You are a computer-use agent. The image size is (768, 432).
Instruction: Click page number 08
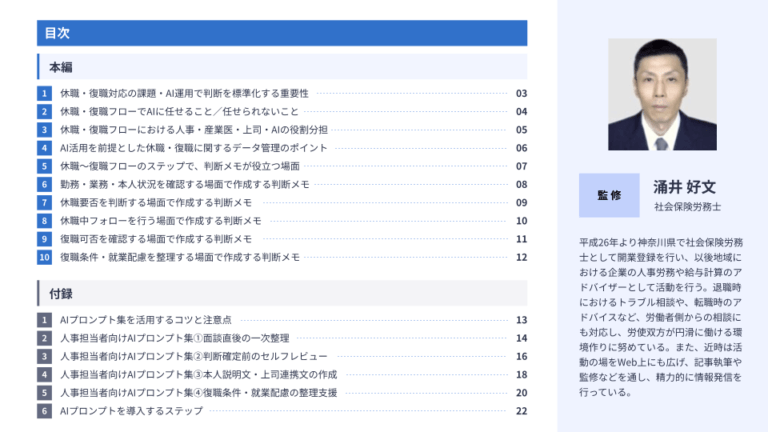[521, 184]
